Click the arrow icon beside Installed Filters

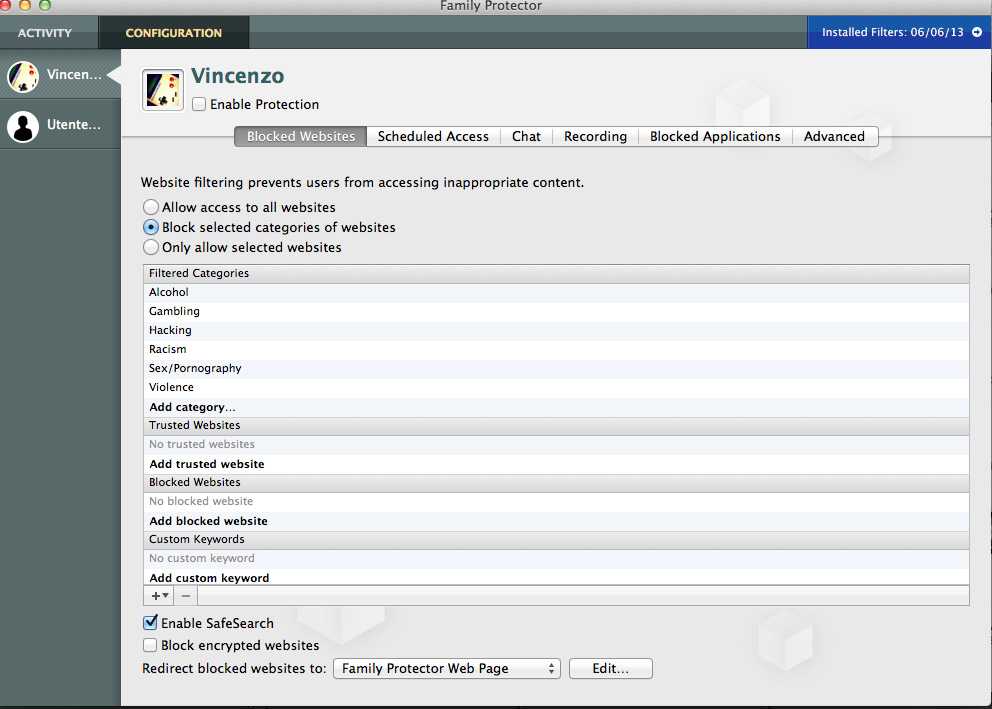click(976, 32)
